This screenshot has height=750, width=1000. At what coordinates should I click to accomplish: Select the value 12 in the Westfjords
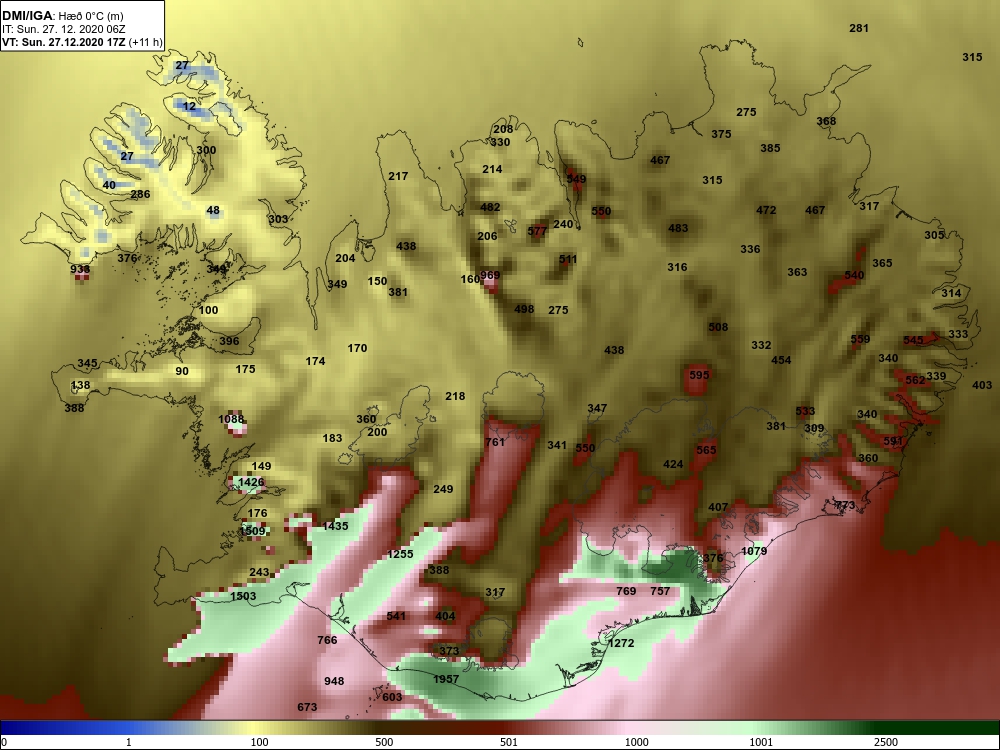coord(189,106)
